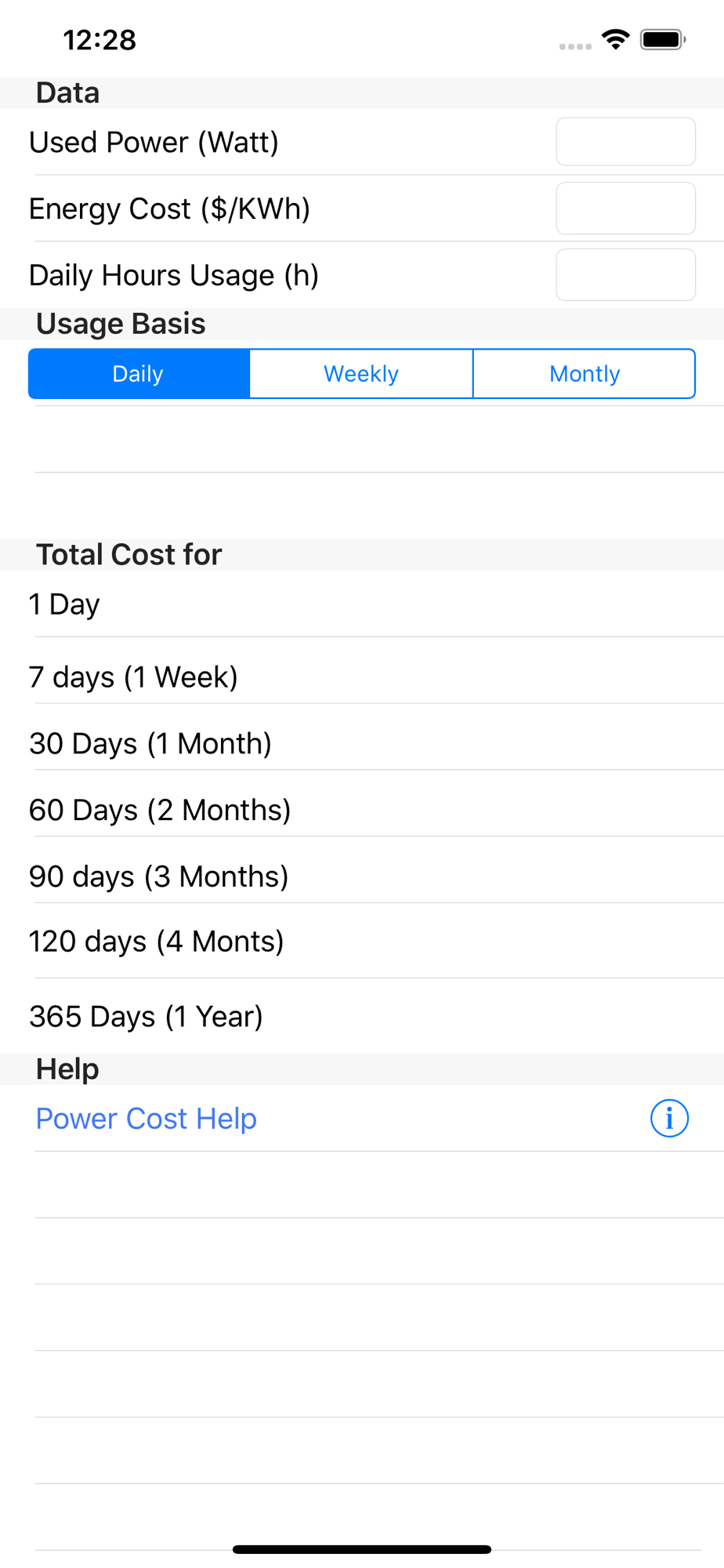724x1568 pixels.
Task: Switch to Weekly usage basis
Action: [361, 374]
